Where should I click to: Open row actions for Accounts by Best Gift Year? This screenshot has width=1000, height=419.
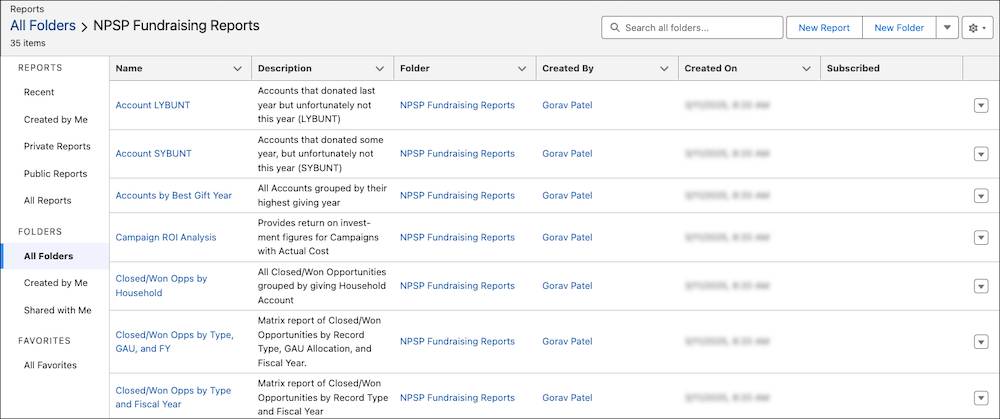click(981, 196)
